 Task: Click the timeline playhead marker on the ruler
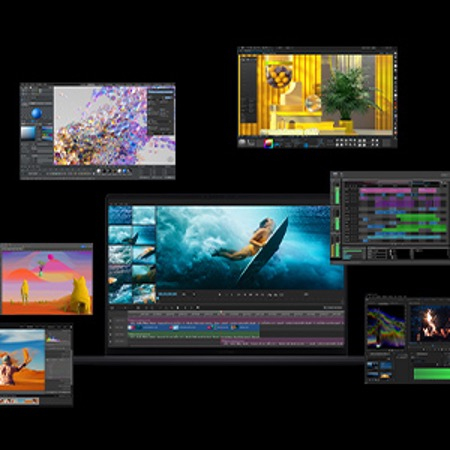coord(221,313)
